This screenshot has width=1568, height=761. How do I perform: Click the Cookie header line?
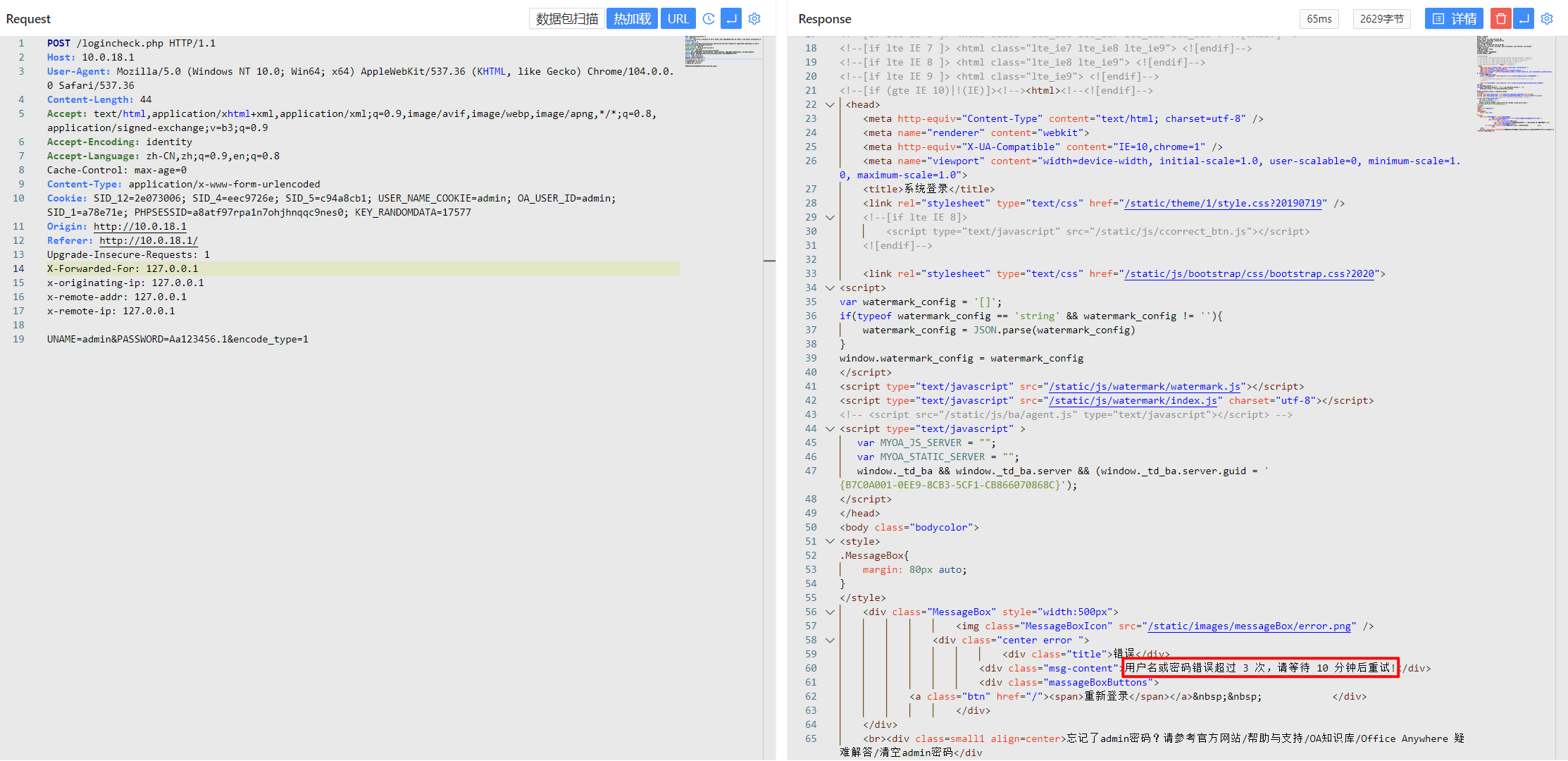pyautogui.click(x=331, y=205)
